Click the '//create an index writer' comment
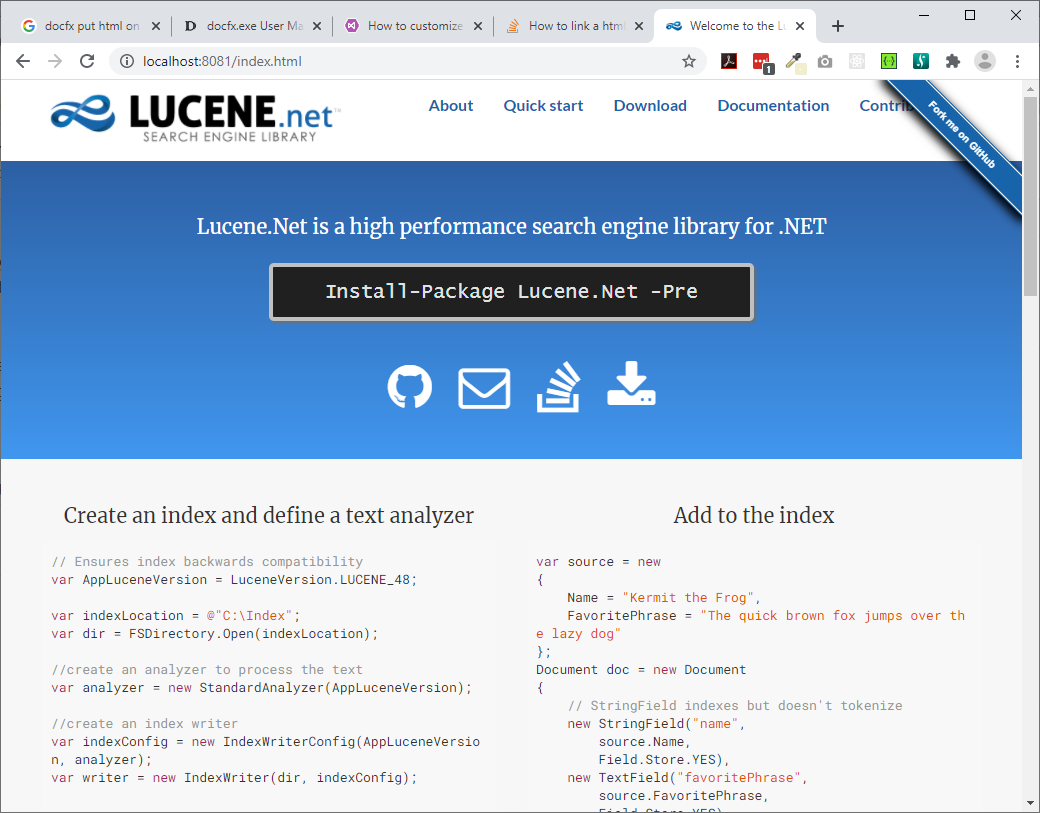The image size is (1040, 813). click(x=144, y=723)
